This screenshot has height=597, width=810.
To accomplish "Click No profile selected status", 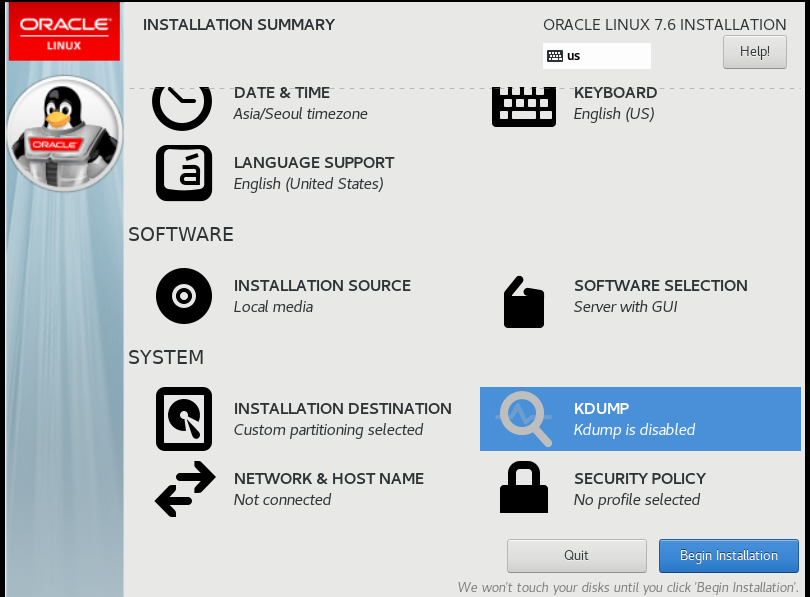I will (637, 500).
